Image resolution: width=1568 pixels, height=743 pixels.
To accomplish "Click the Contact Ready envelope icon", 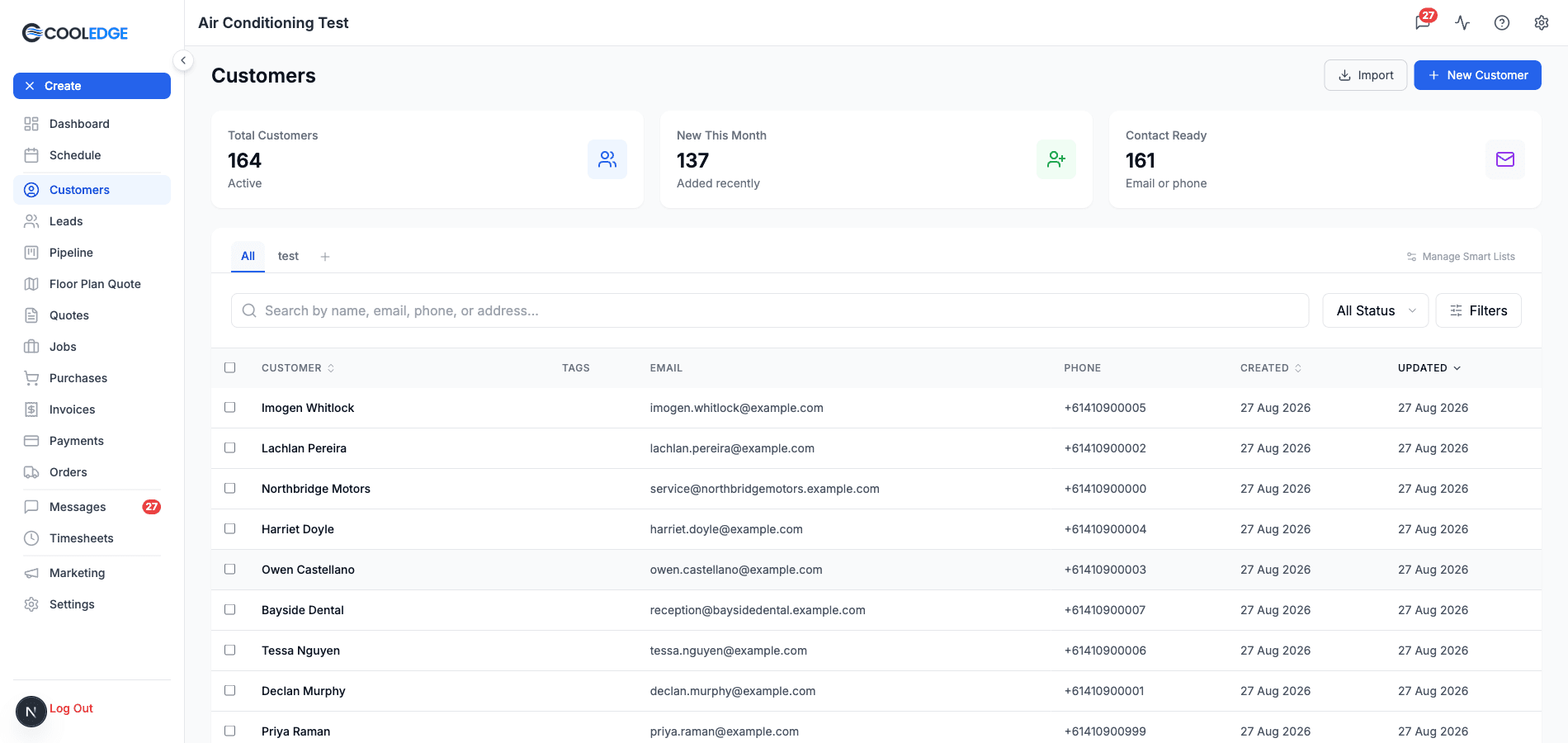I will 1505,159.
